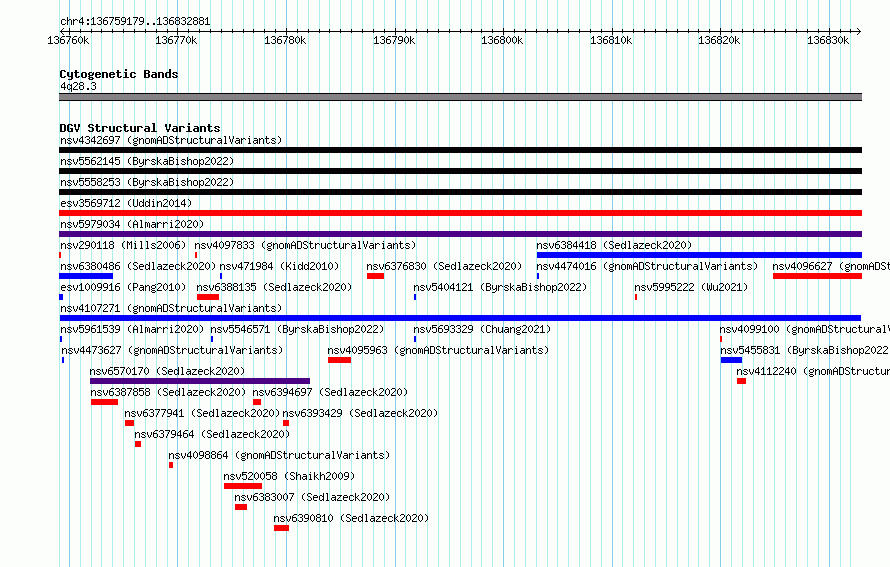Select nsv6377941 Sedlazeck2020 label

click(x=202, y=413)
